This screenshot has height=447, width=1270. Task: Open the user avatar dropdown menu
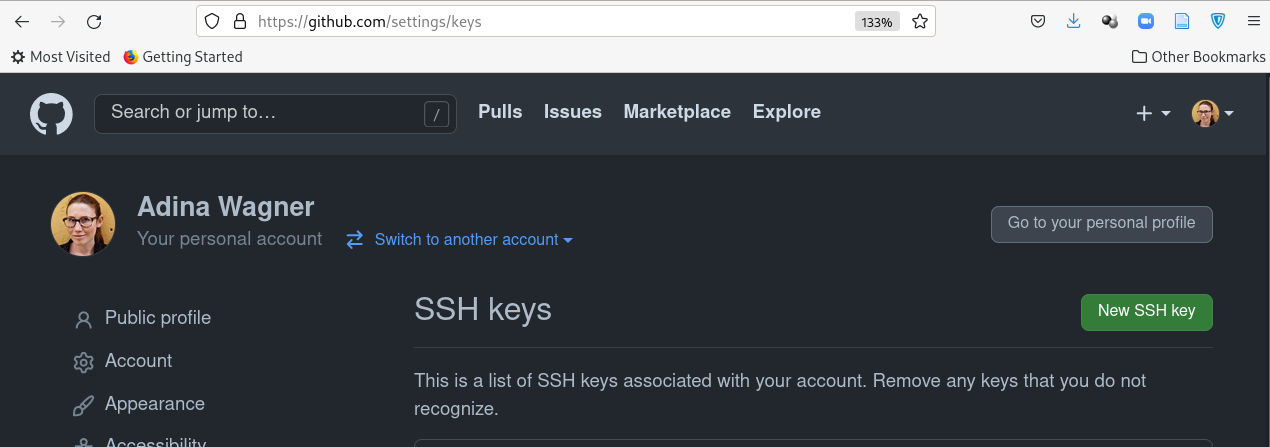[1212, 114]
